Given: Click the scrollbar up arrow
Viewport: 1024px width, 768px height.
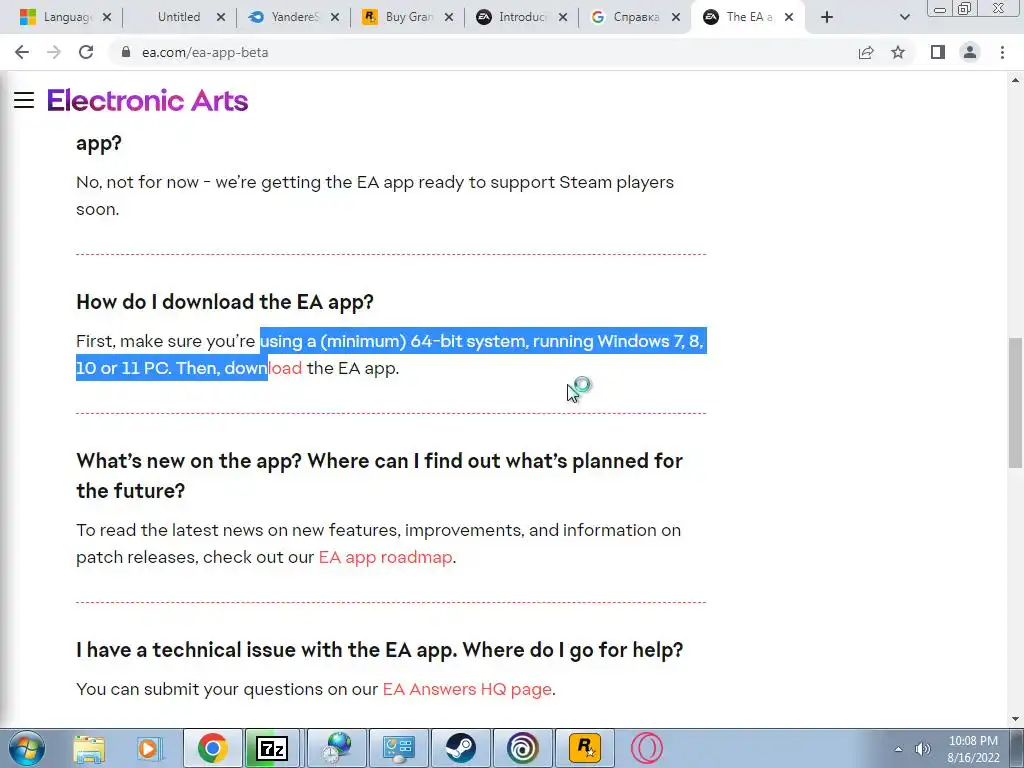Looking at the screenshot, I should coord(1015,80).
